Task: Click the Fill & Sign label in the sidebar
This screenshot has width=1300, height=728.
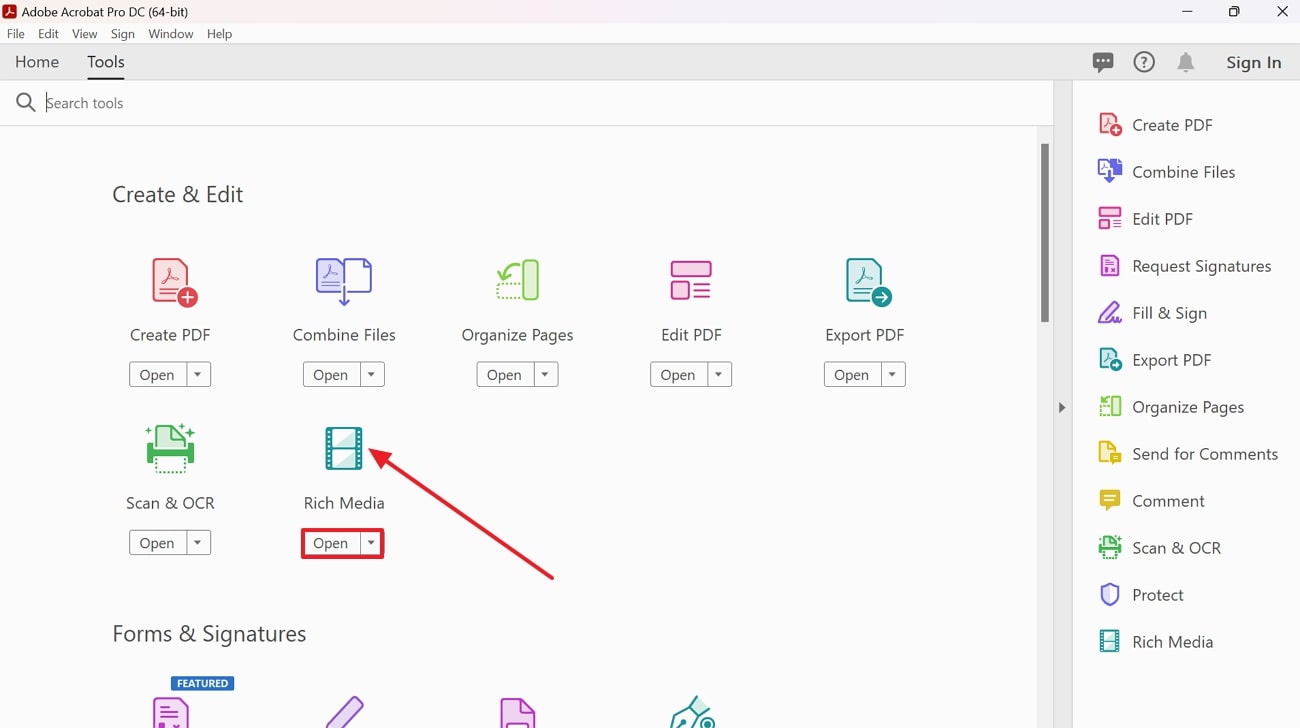Action: pos(1169,313)
